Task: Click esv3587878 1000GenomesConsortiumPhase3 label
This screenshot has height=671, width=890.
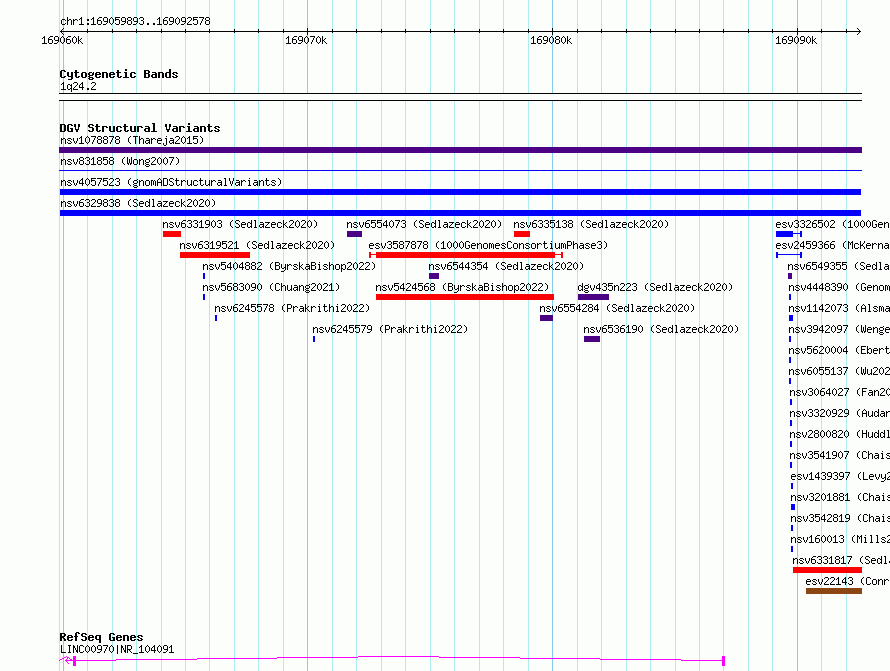Action: point(488,245)
